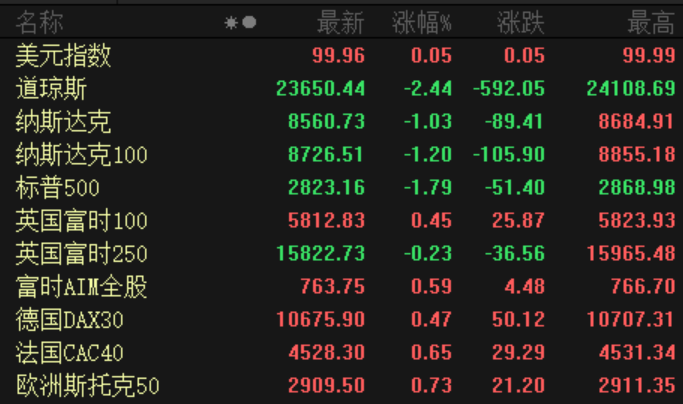Click the -89.41 change value
683x404 pixels.
click(x=514, y=122)
